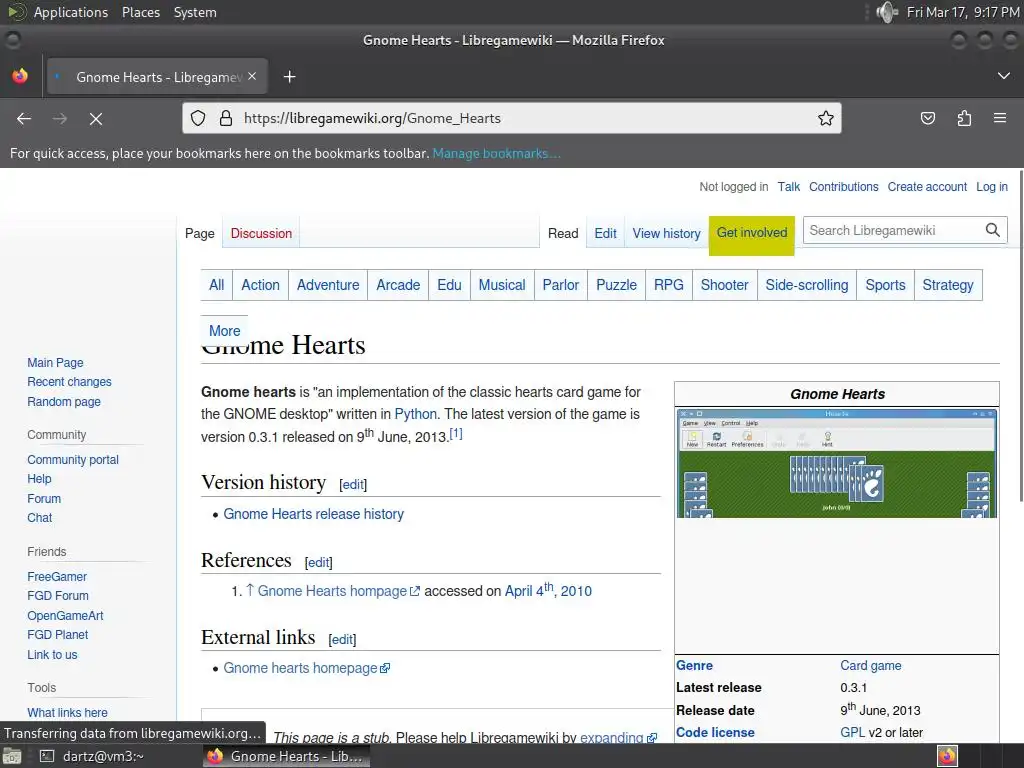The image size is (1024, 768).
Task: Open the Forum sidebar link
Action: pyautogui.click(x=44, y=499)
